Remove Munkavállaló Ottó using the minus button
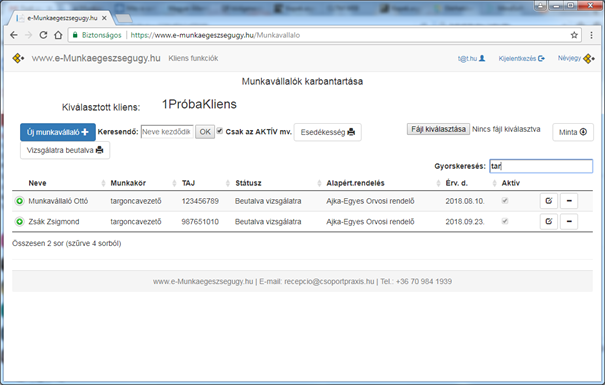The height and width of the screenshot is (385, 605). point(569,201)
